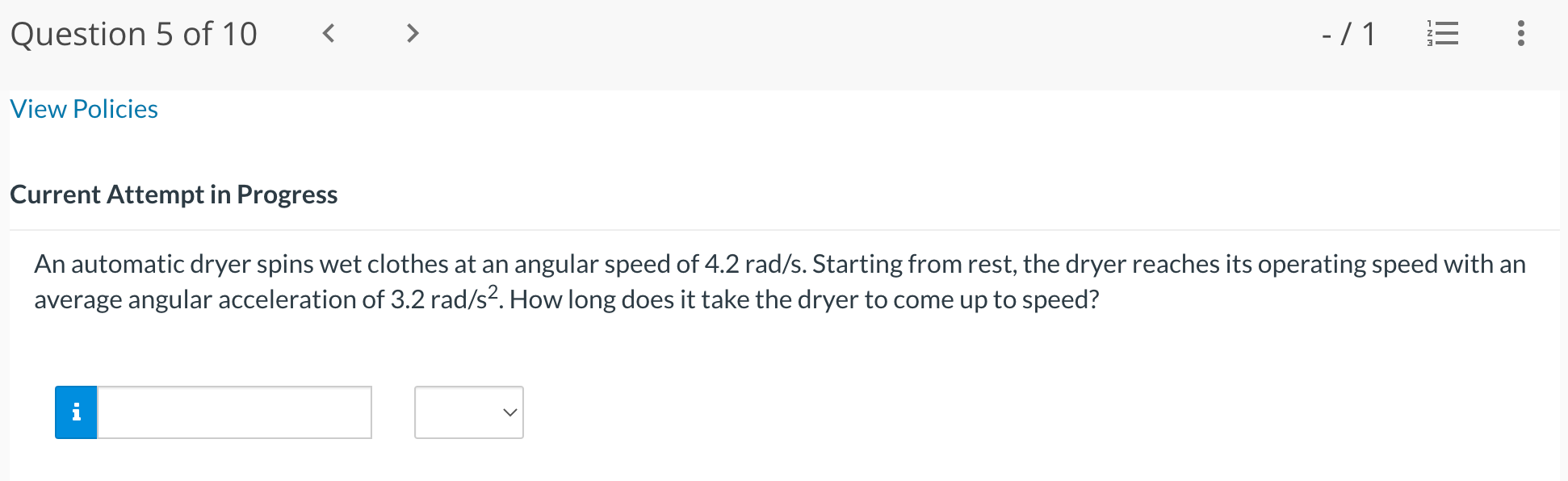This screenshot has width=1568, height=481.
Task: Click inside the numeric answer input field
Action: tap(233, 412)
